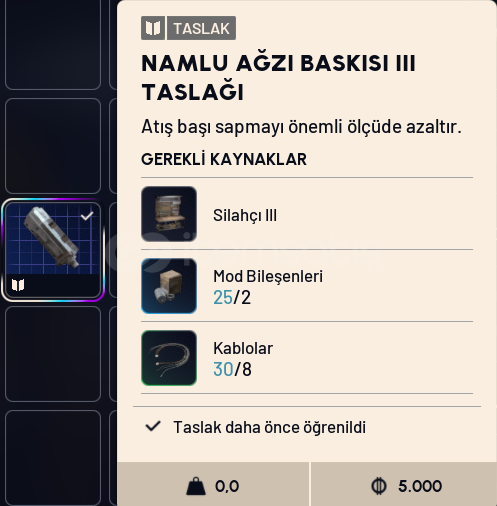Click the book icon on blueprint slot

click(18, 285)
